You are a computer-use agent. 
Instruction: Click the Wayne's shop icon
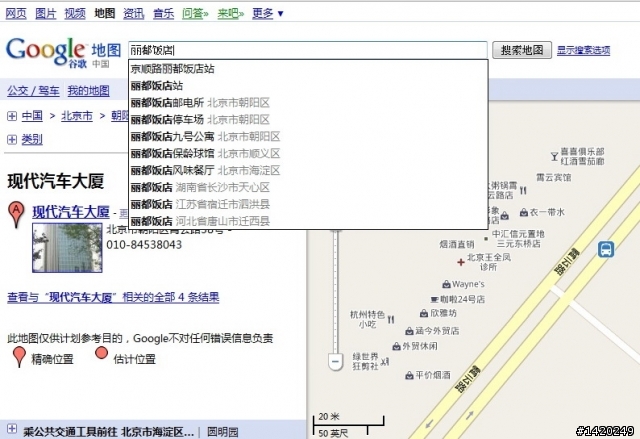tap(446, 284)
